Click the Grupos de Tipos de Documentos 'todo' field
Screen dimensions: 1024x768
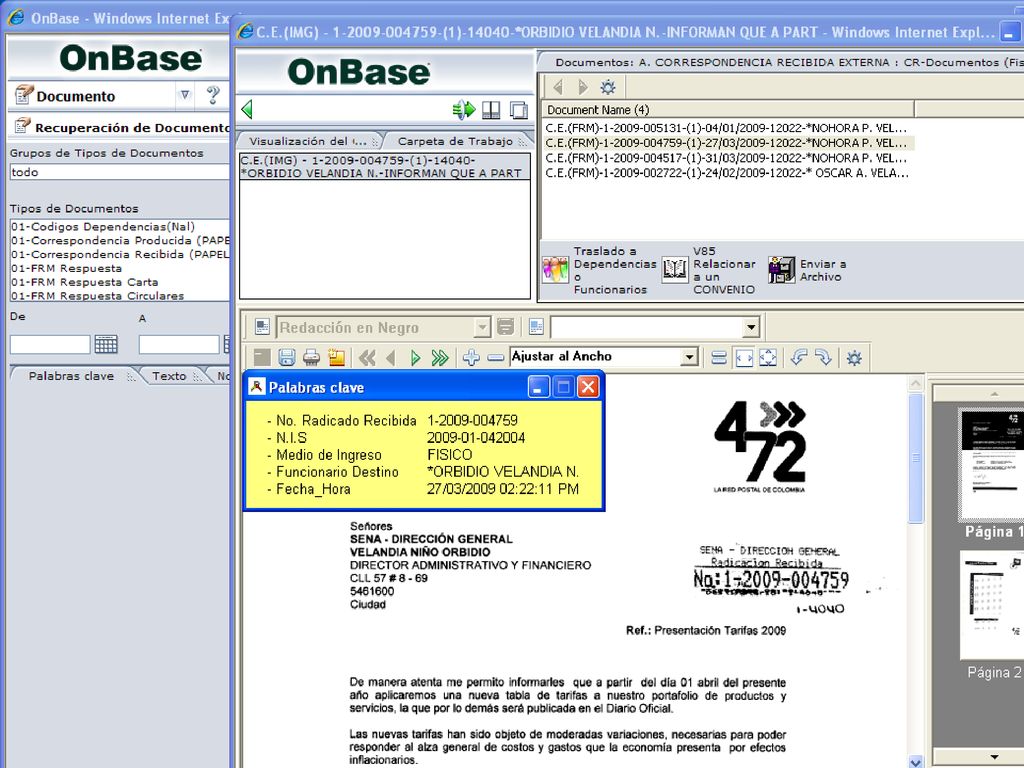click(119, 172)
